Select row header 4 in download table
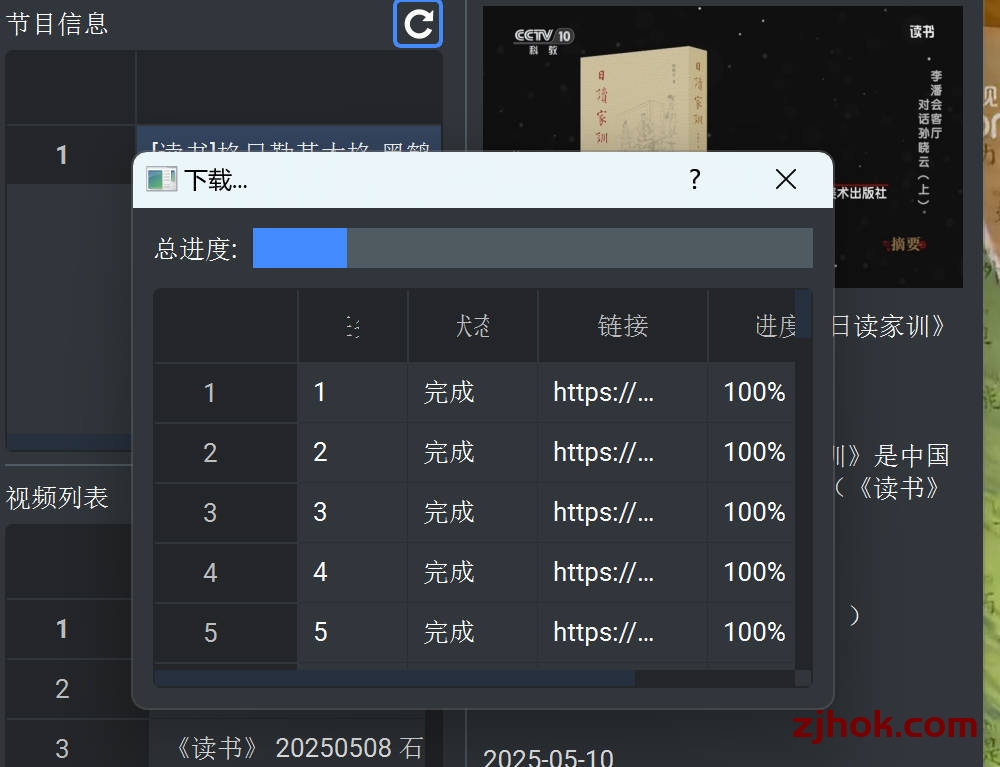This screenshot has width=1000, height=767. tap(226, 573)
